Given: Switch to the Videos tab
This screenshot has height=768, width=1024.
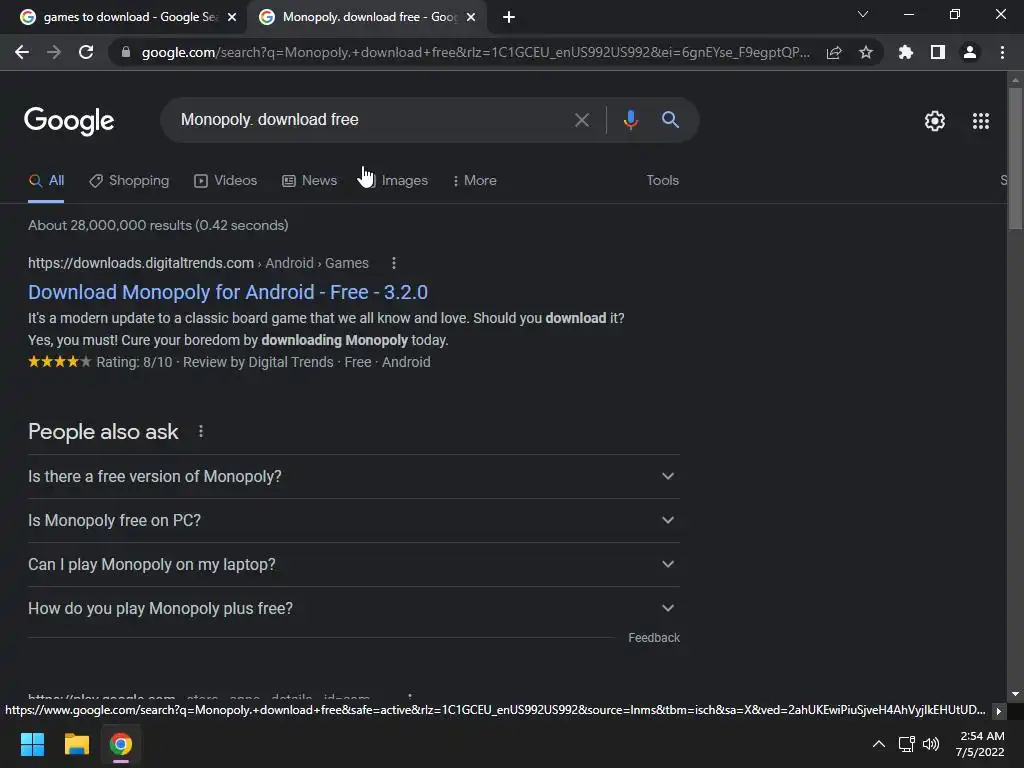Looking at the screenshot, I should coord(225,181).
